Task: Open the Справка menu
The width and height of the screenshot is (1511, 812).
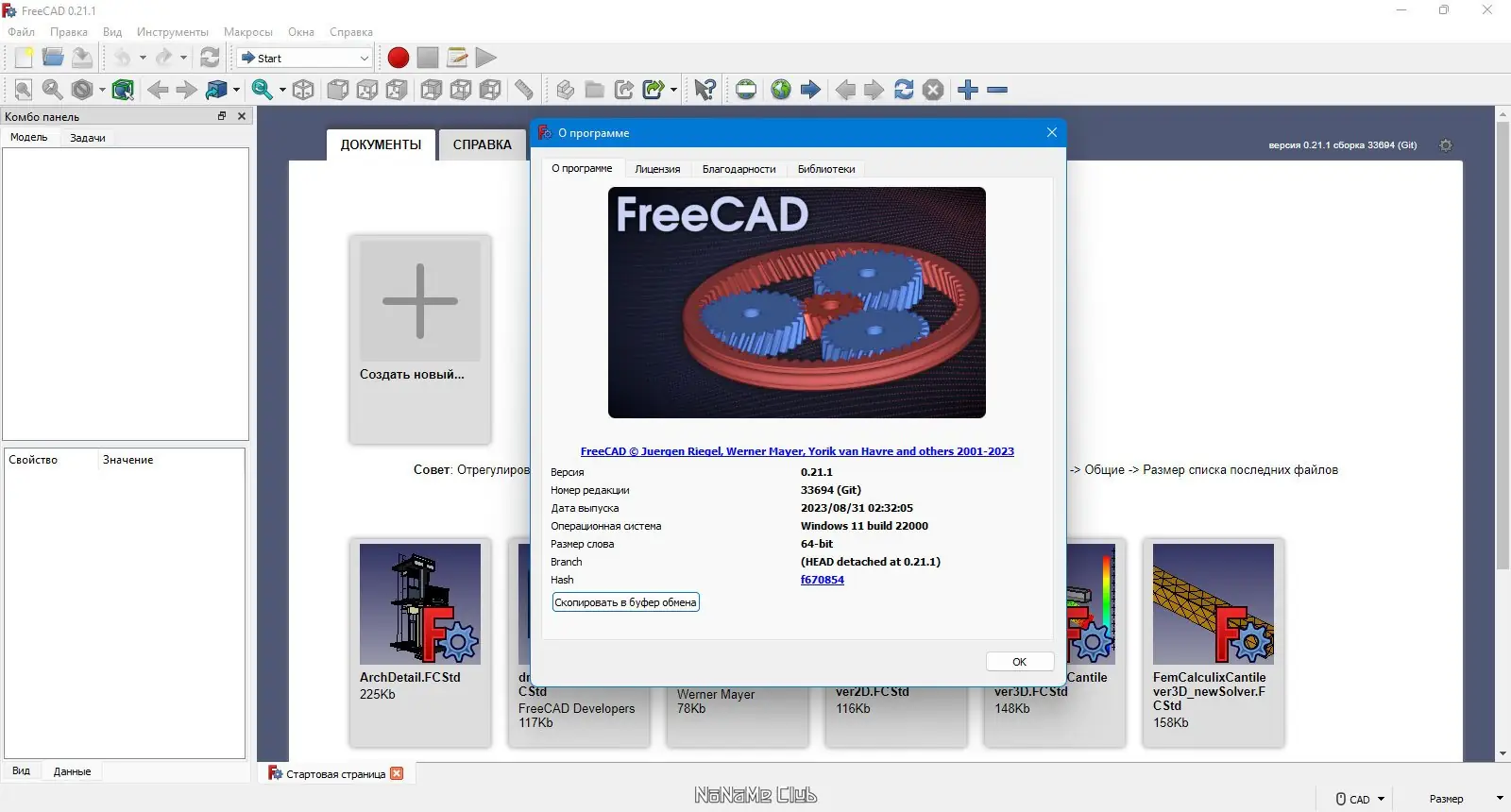Action: [351, 32]
